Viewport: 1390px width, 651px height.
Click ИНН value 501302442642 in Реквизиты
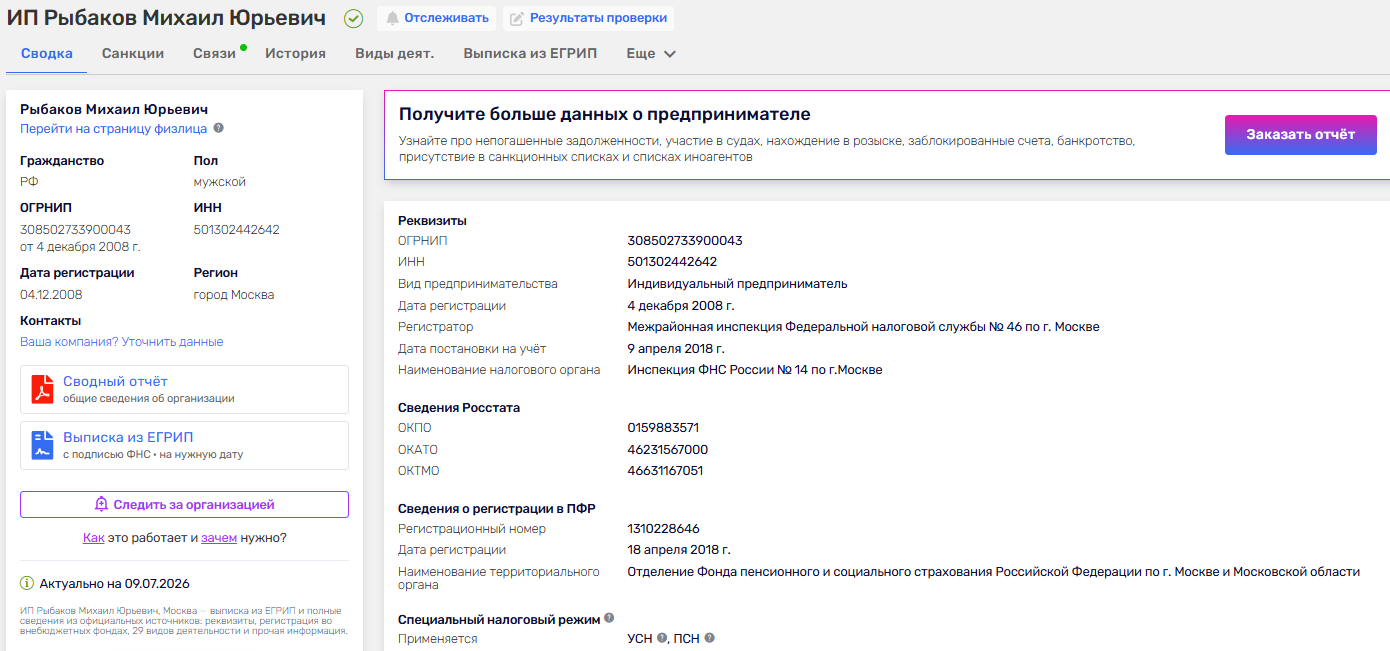[672, 262]
